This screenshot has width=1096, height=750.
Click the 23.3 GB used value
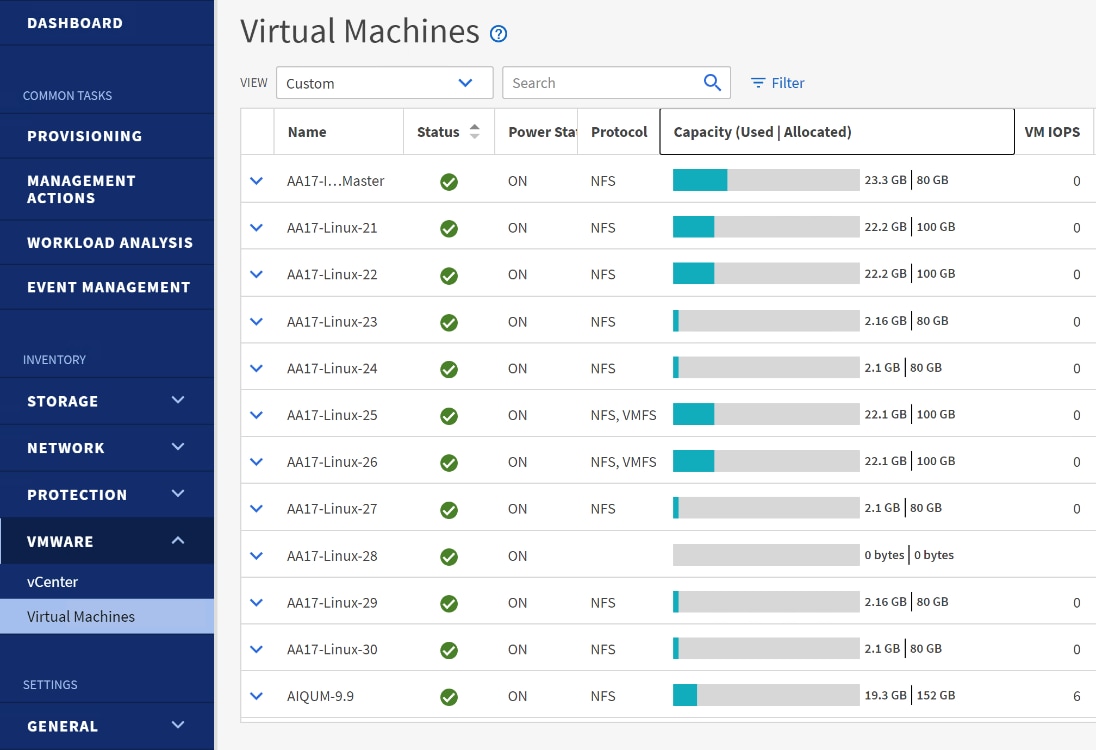pos(885,180)
